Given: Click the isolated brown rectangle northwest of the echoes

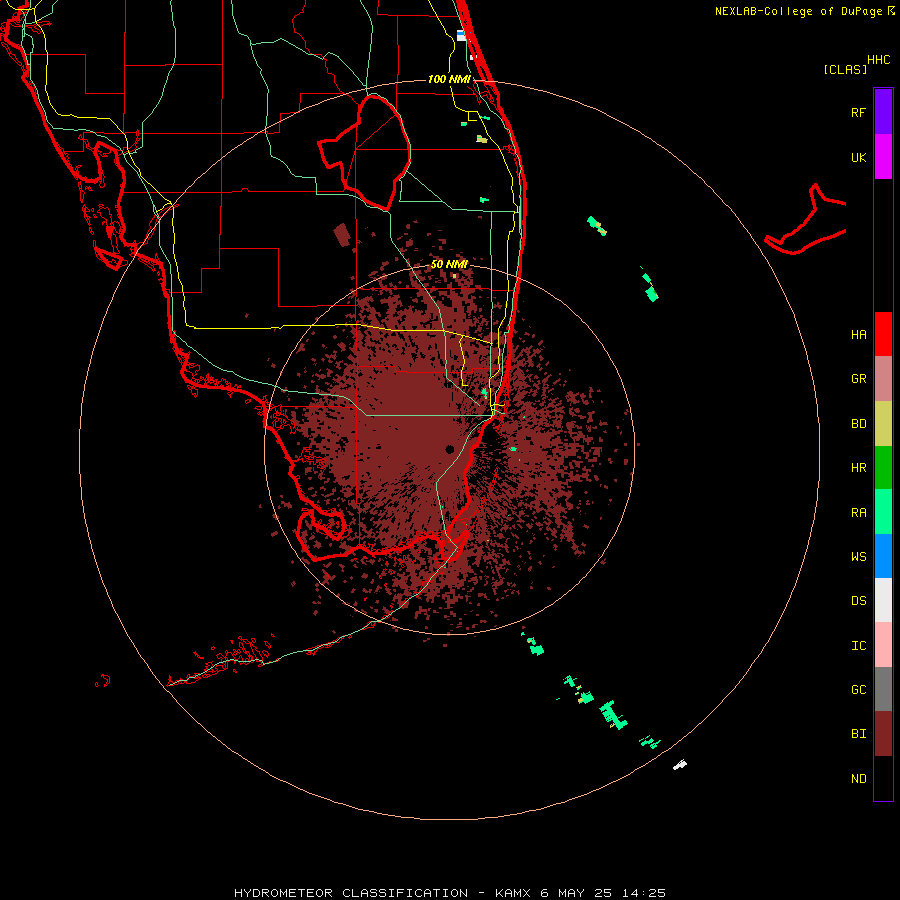Looking at the screenshot, I should point(342,235).
